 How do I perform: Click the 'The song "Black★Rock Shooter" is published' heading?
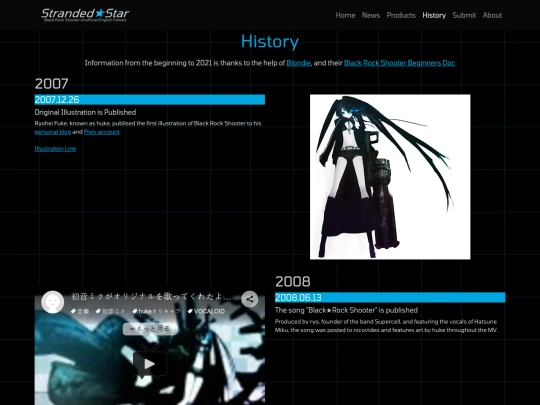coord(346,310)
